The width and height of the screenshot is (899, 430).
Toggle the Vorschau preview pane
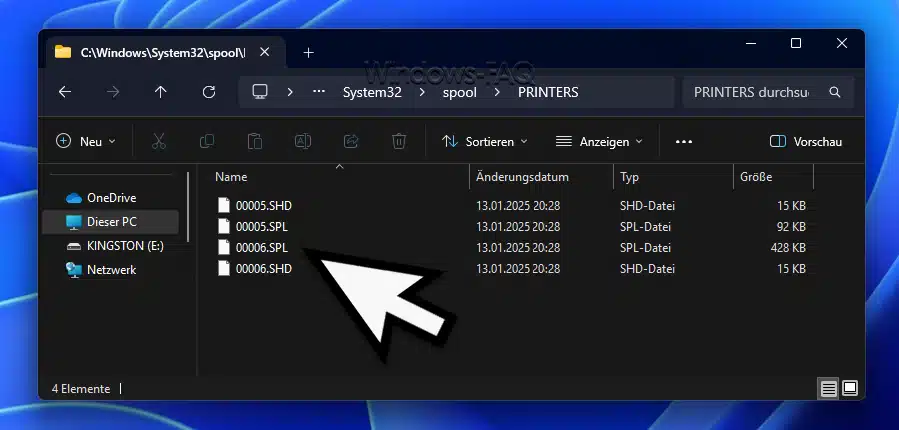[x=806, y=142]
